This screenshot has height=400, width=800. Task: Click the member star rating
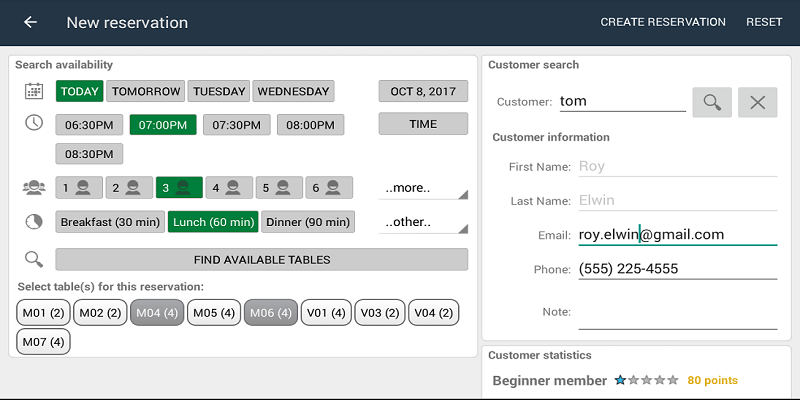[646, 380]
